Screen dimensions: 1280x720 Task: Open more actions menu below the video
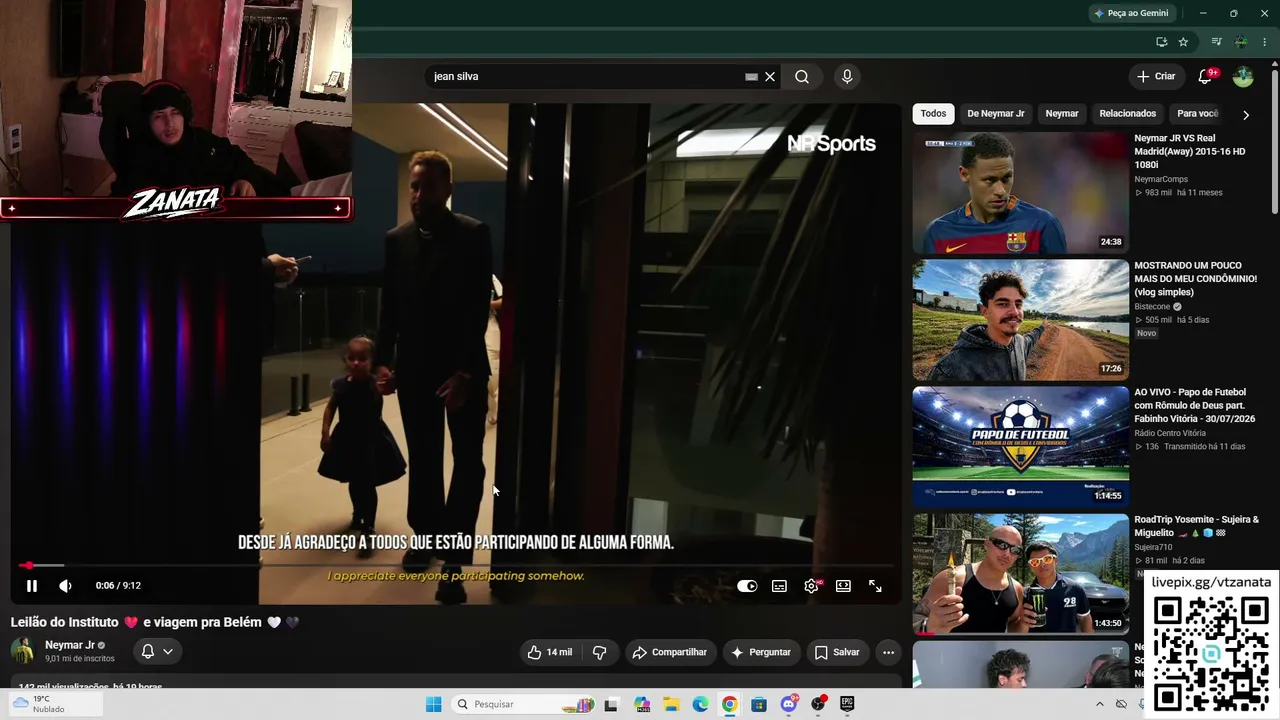coord(888,652)
